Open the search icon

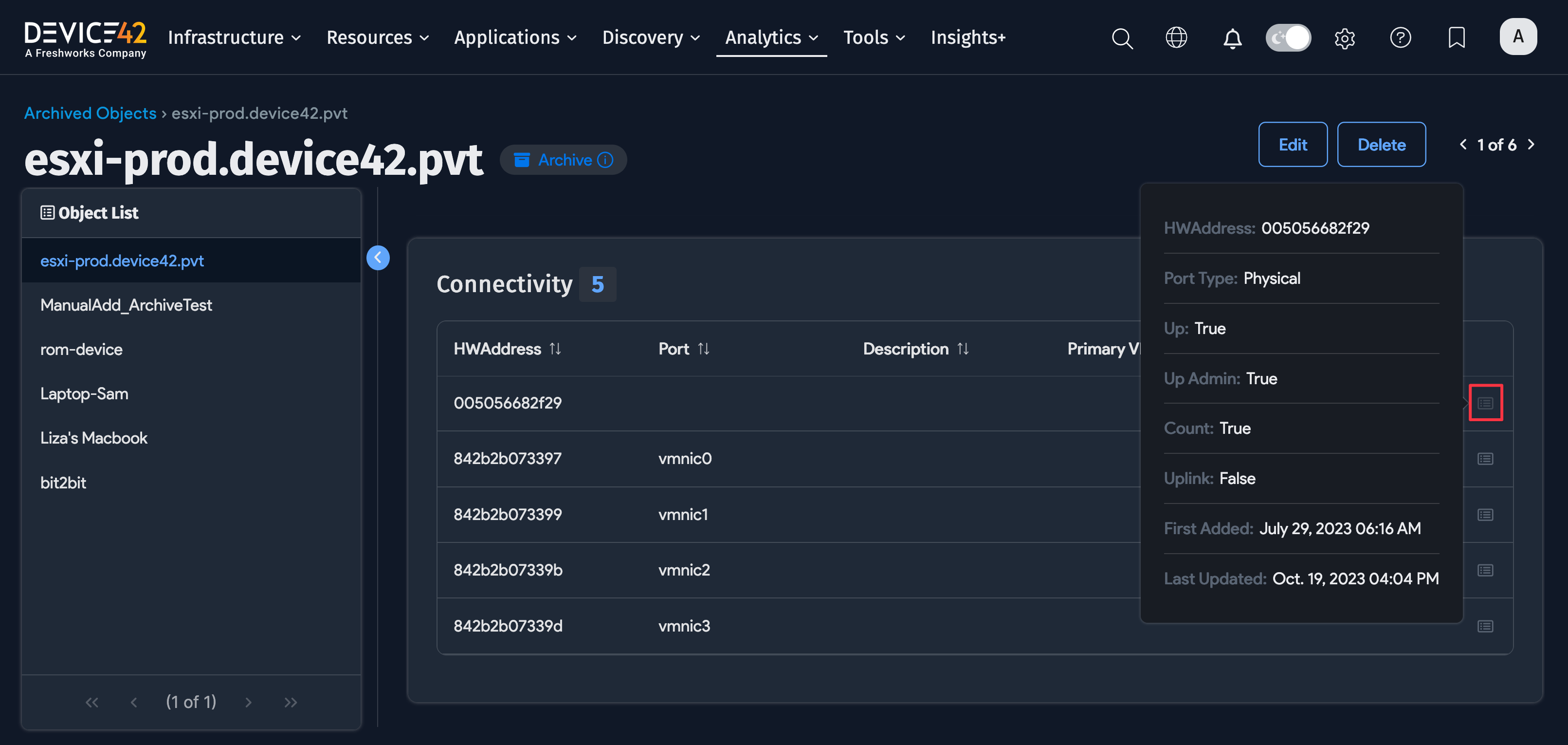coord(1122,38)
